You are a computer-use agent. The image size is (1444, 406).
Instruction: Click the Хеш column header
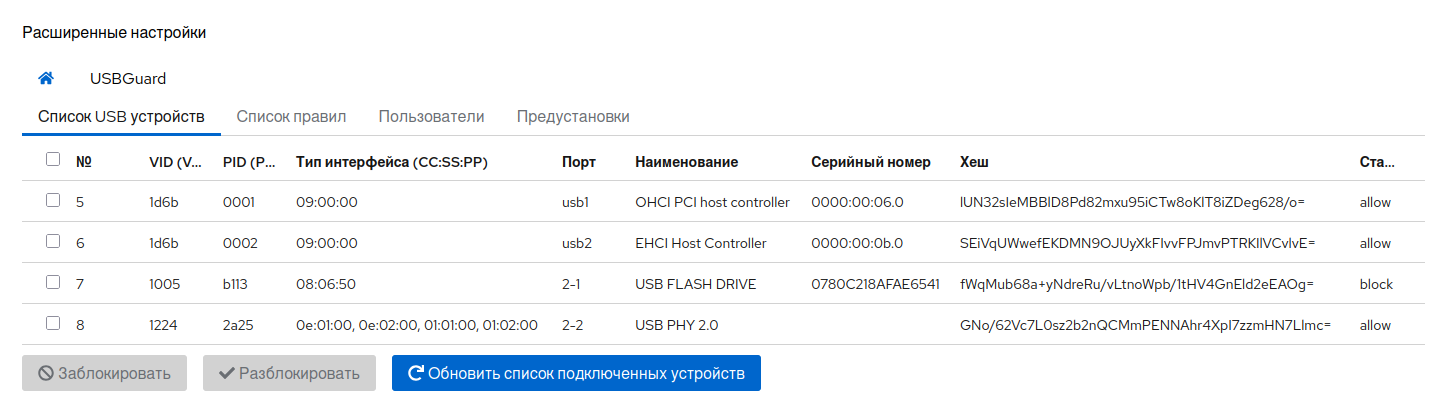point(974,162)
